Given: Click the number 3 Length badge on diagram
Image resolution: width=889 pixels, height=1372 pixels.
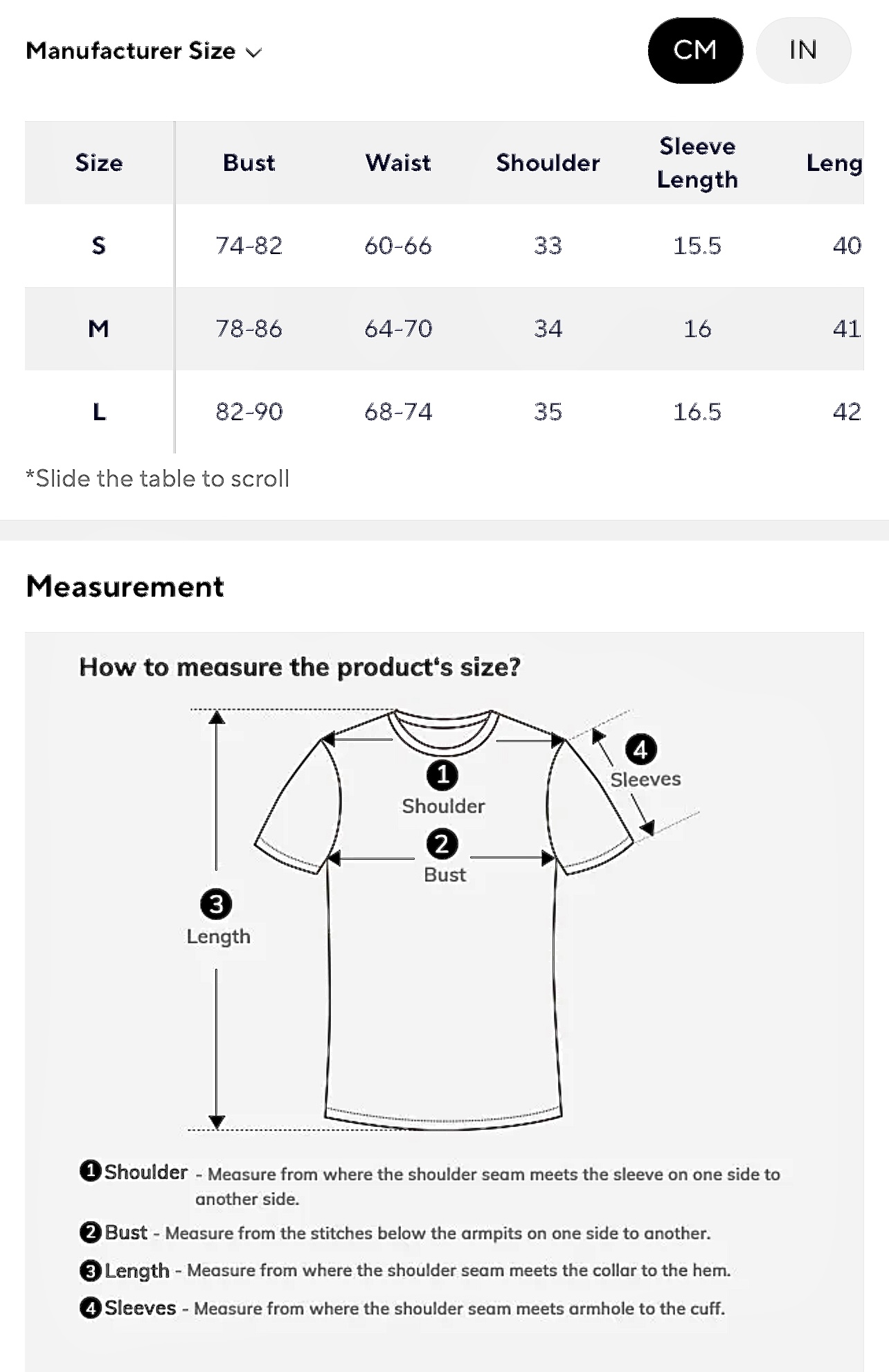Looking at the screenshot, I should pyautogui.click(x=216, y=904).
